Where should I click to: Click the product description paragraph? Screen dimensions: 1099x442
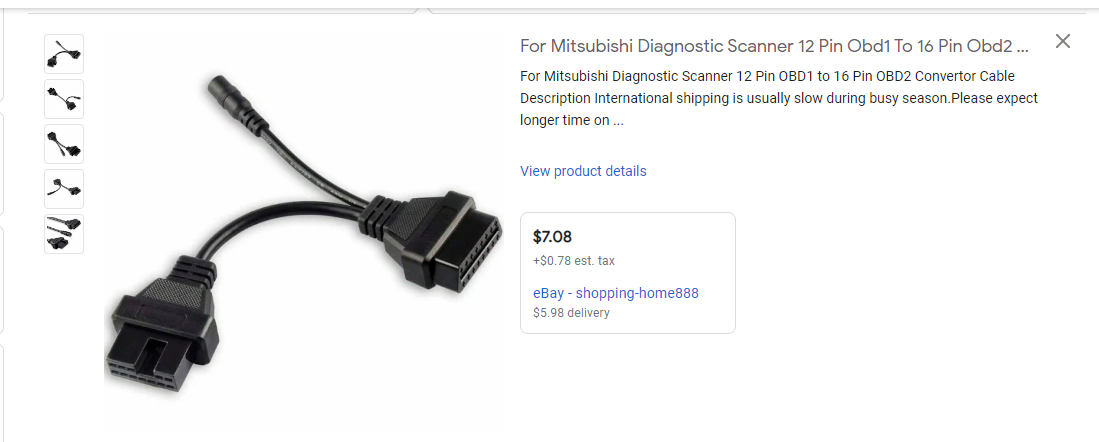(x=778, y=98)
